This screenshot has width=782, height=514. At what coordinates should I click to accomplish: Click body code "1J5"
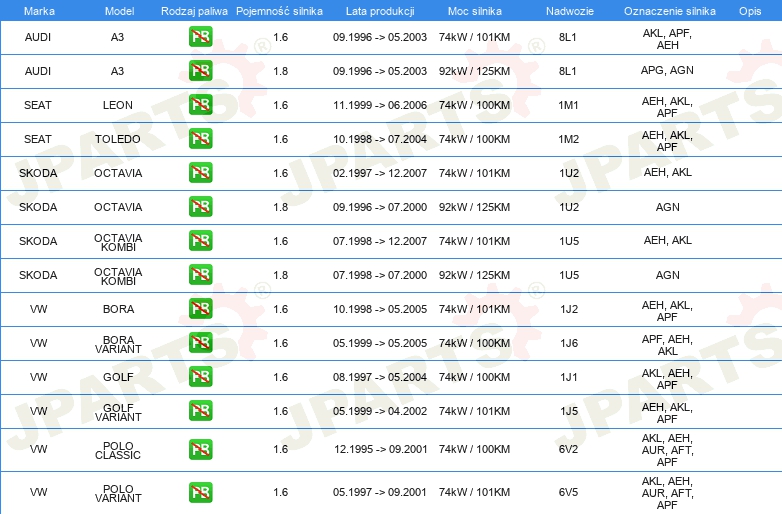pyautogui.click(x=569, y=411)
